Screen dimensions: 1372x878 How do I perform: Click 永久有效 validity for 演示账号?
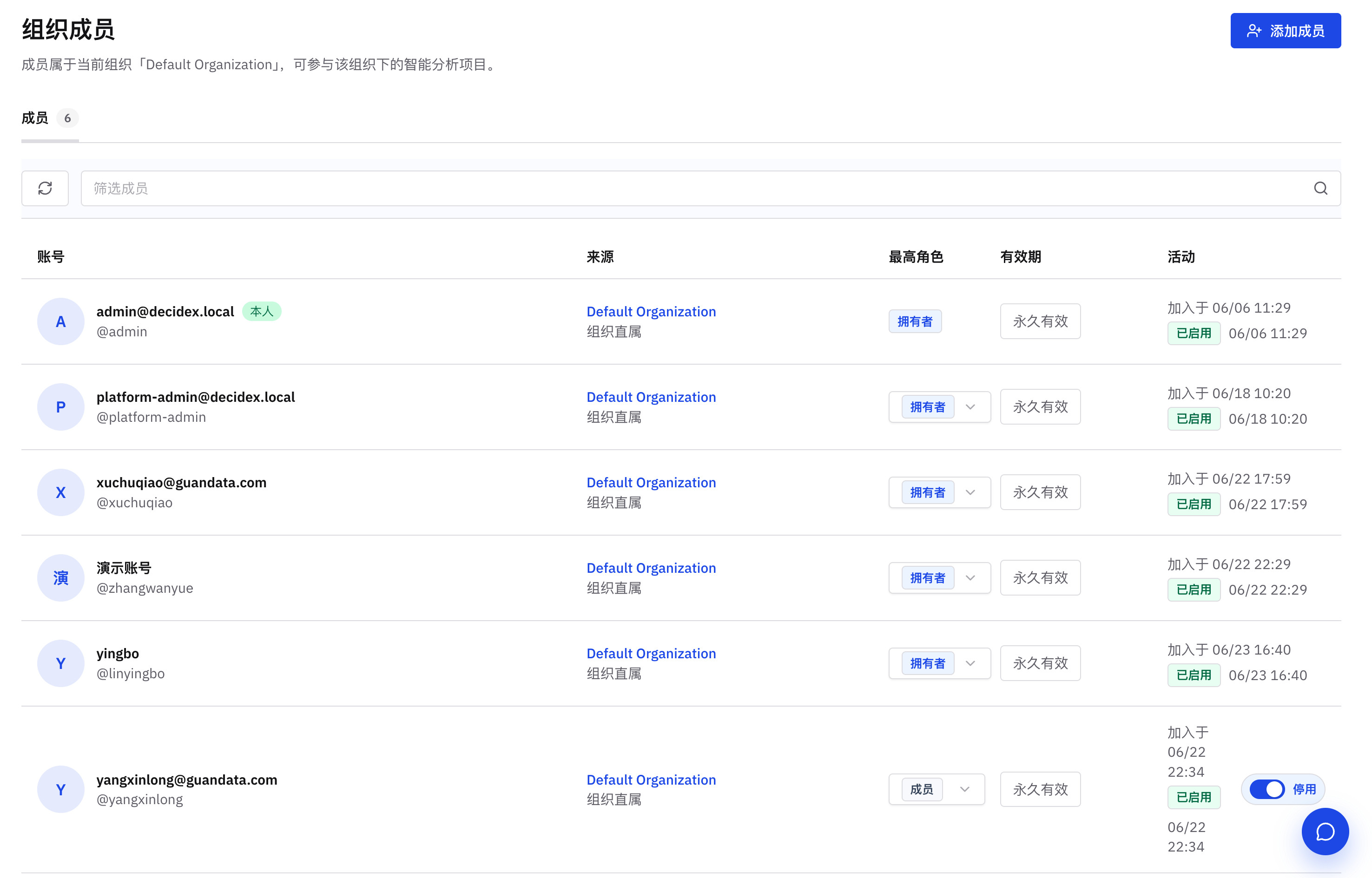(x=1040, y=578)
